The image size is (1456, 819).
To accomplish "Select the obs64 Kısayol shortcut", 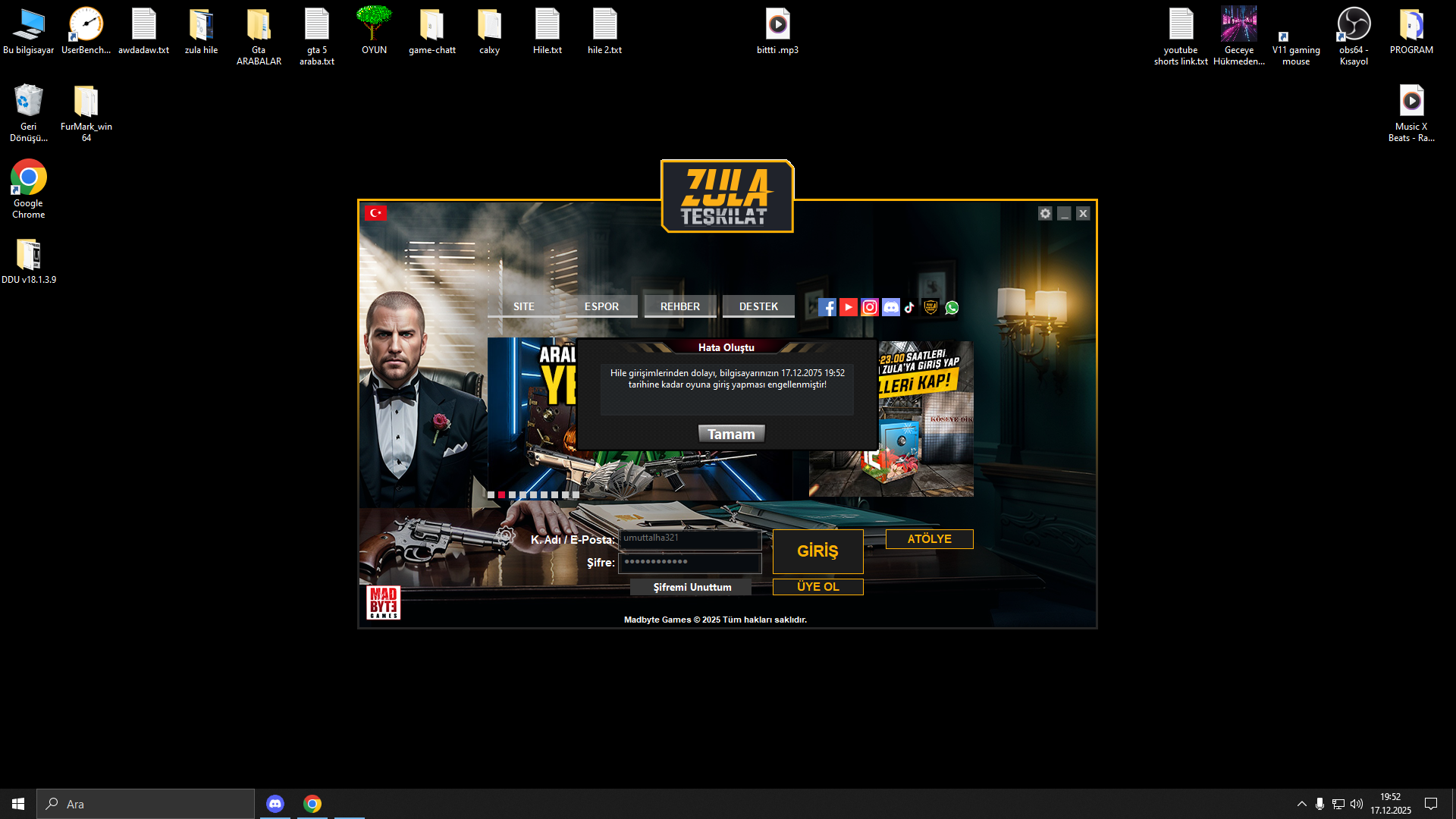I will click(1354, 36).
